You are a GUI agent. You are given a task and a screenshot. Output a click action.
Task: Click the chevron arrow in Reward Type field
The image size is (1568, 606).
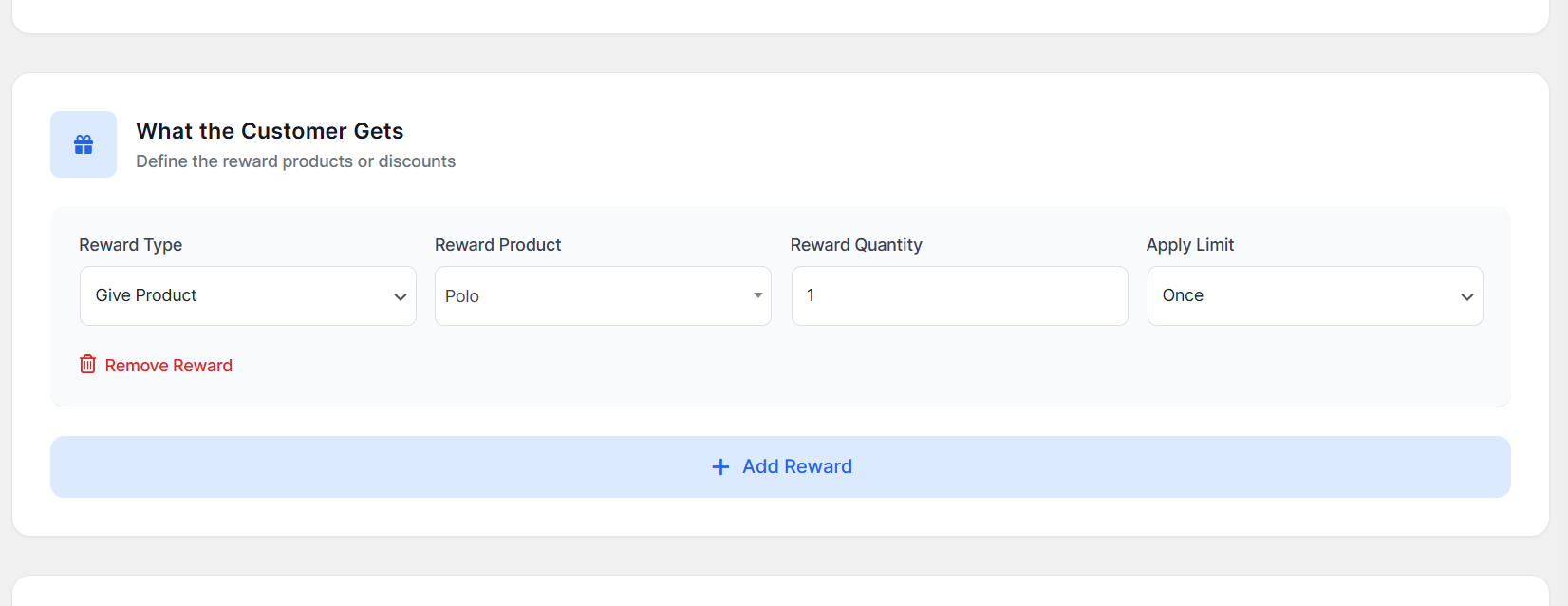[400, 296]
